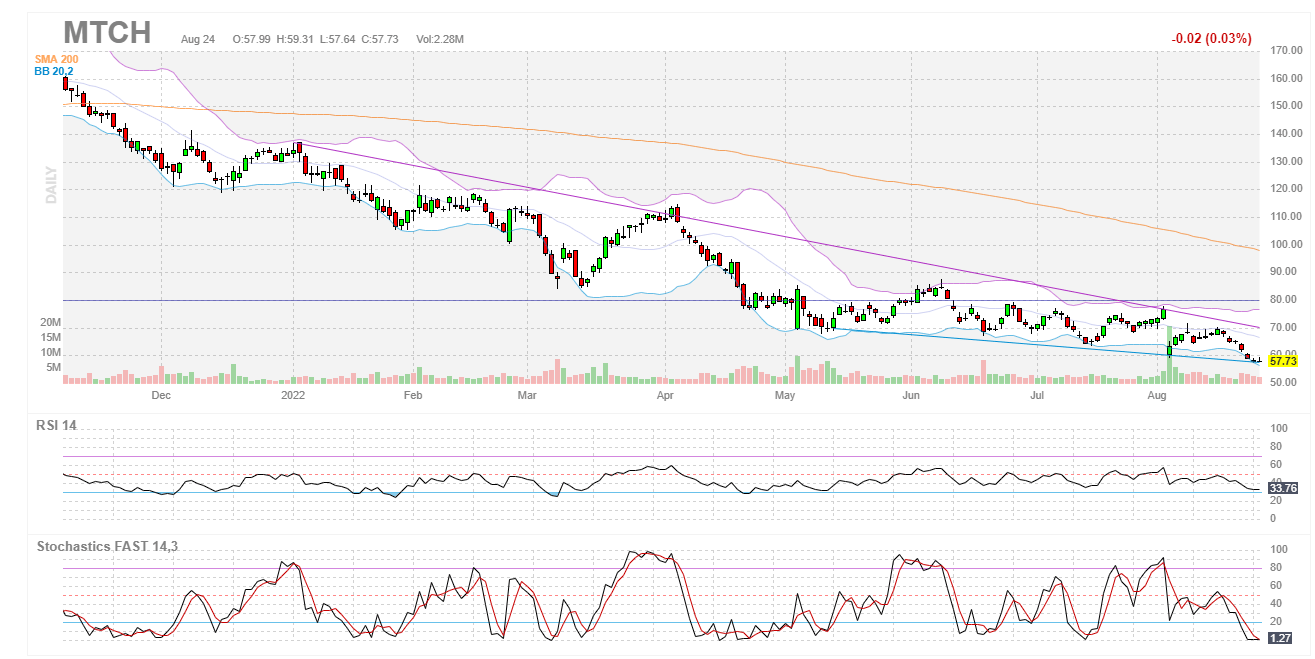Image resolution: width=1315 pixels, height=659 pixels.
Task: Click the 100.00 price axis label
Action: pyautogui.click(x=1284, y=244)
